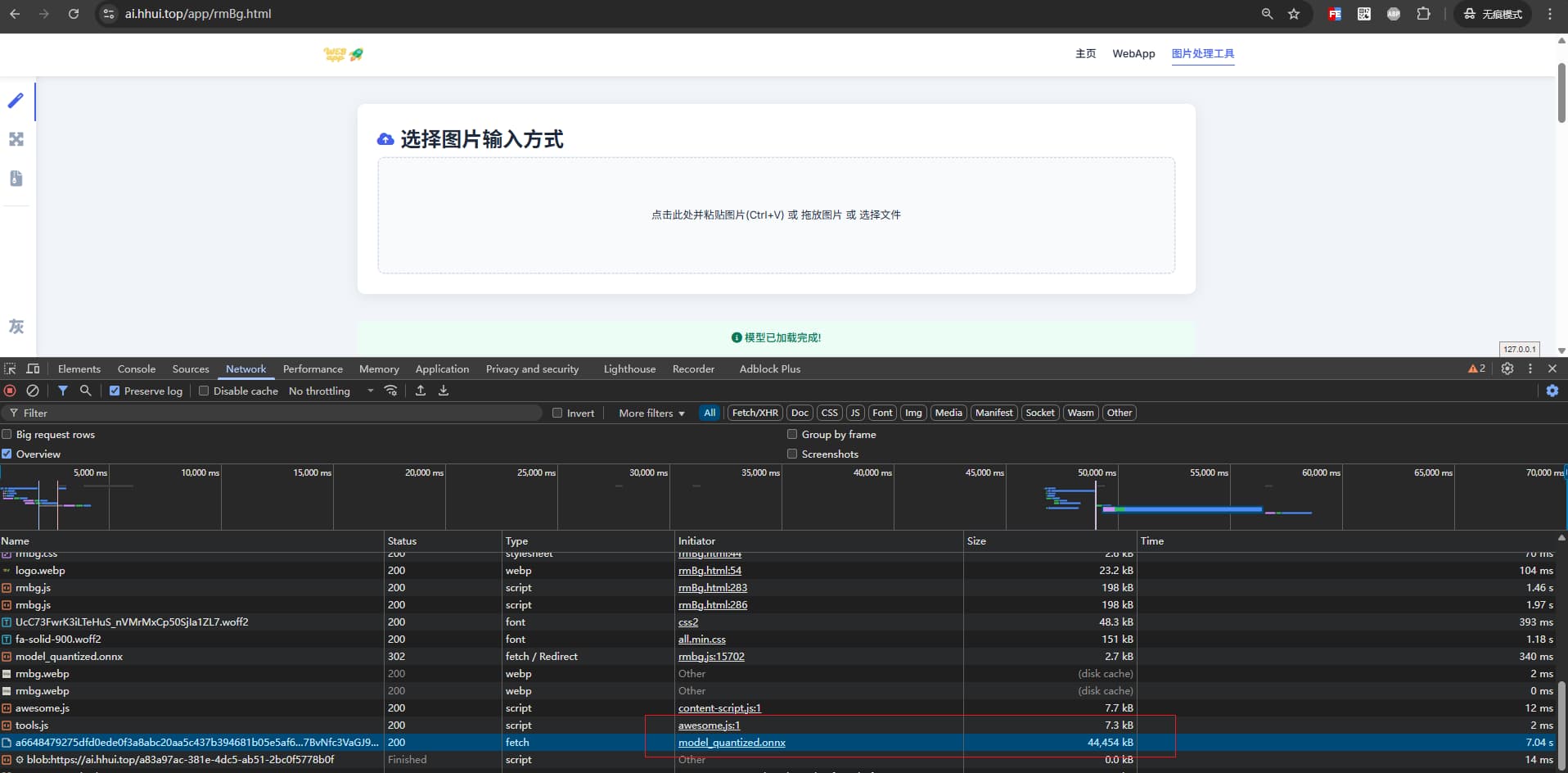
Task: Activate the inspect element picker icon
Action: click(10, 368)
